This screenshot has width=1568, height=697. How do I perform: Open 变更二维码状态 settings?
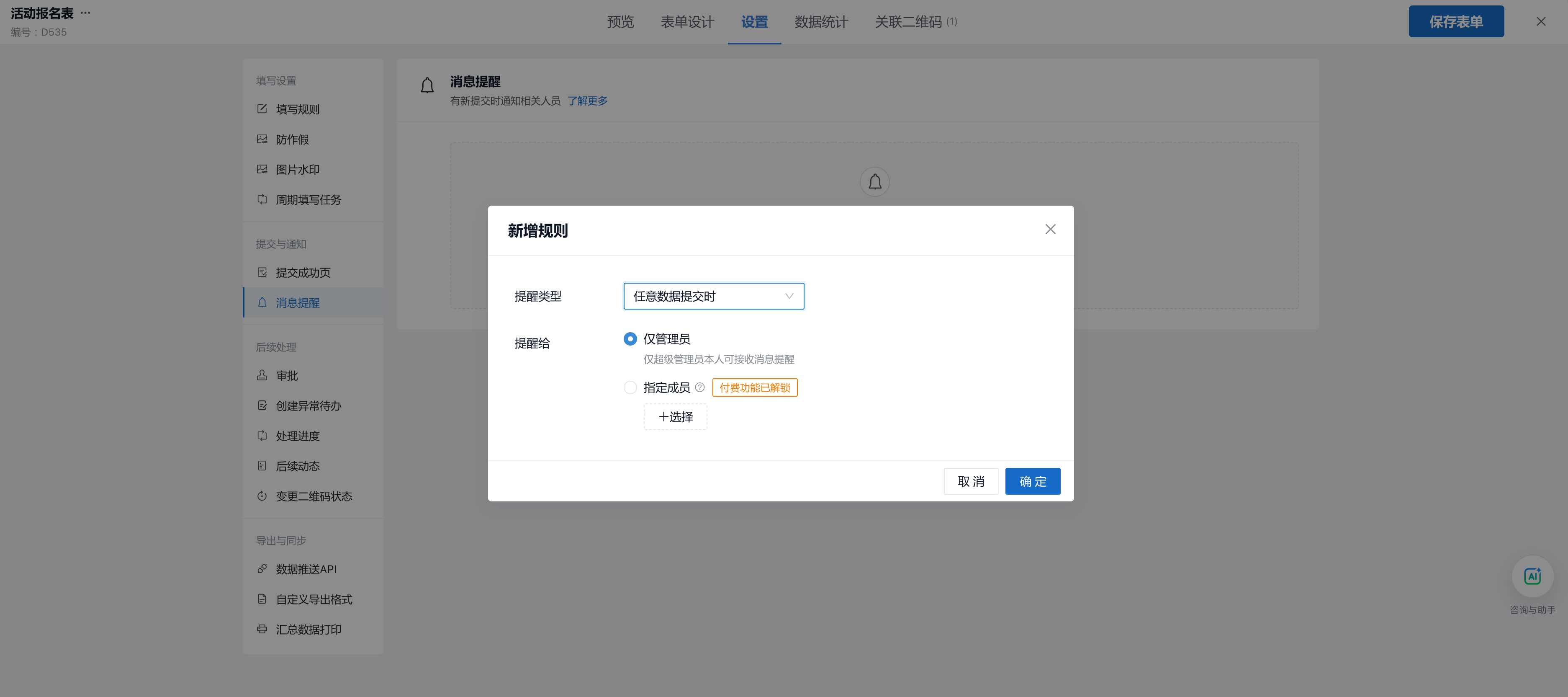click(x=313, y=496)
